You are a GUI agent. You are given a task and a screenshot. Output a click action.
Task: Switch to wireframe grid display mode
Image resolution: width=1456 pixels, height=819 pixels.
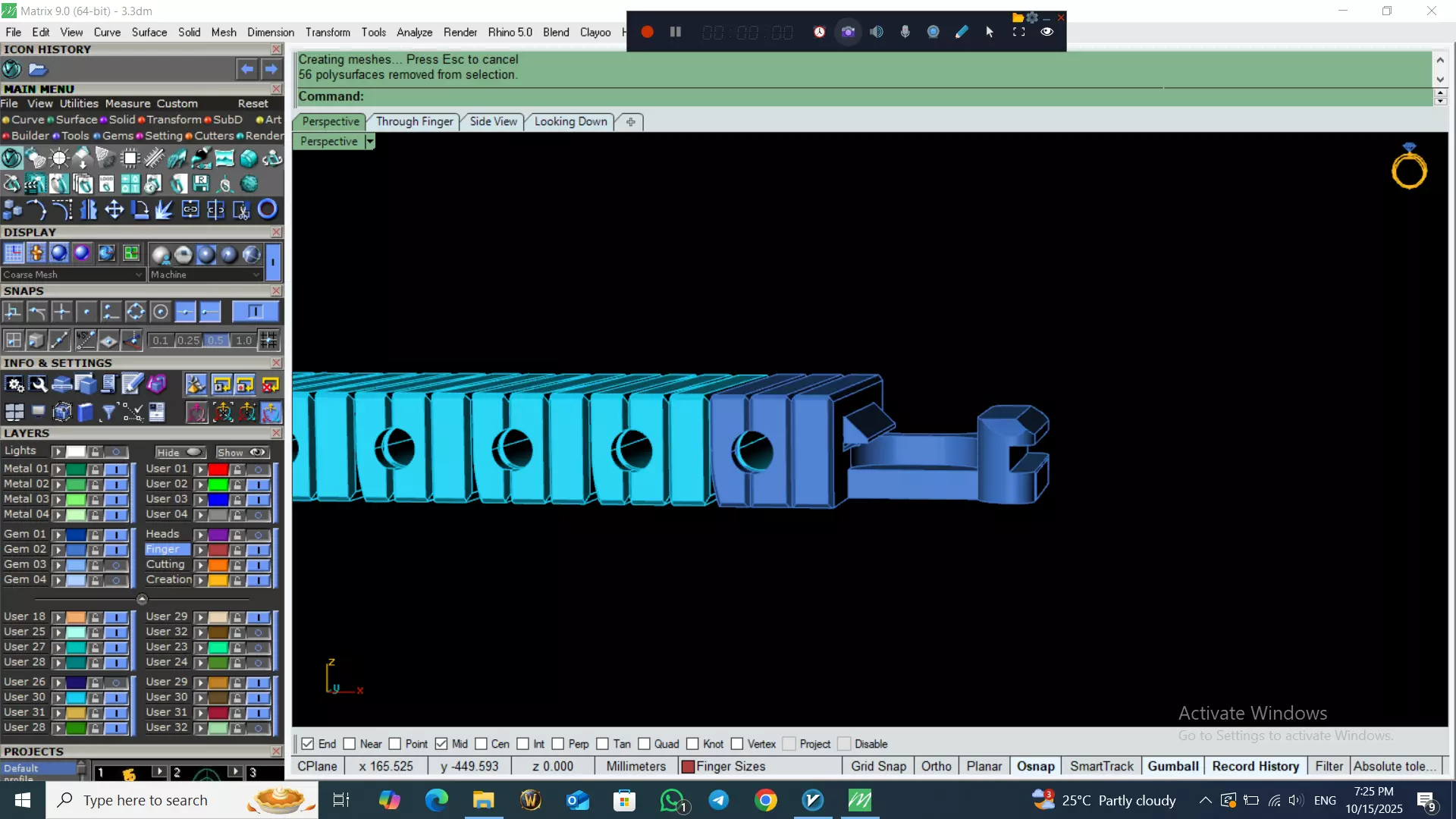pyautogui.click(x=14, y=253)
